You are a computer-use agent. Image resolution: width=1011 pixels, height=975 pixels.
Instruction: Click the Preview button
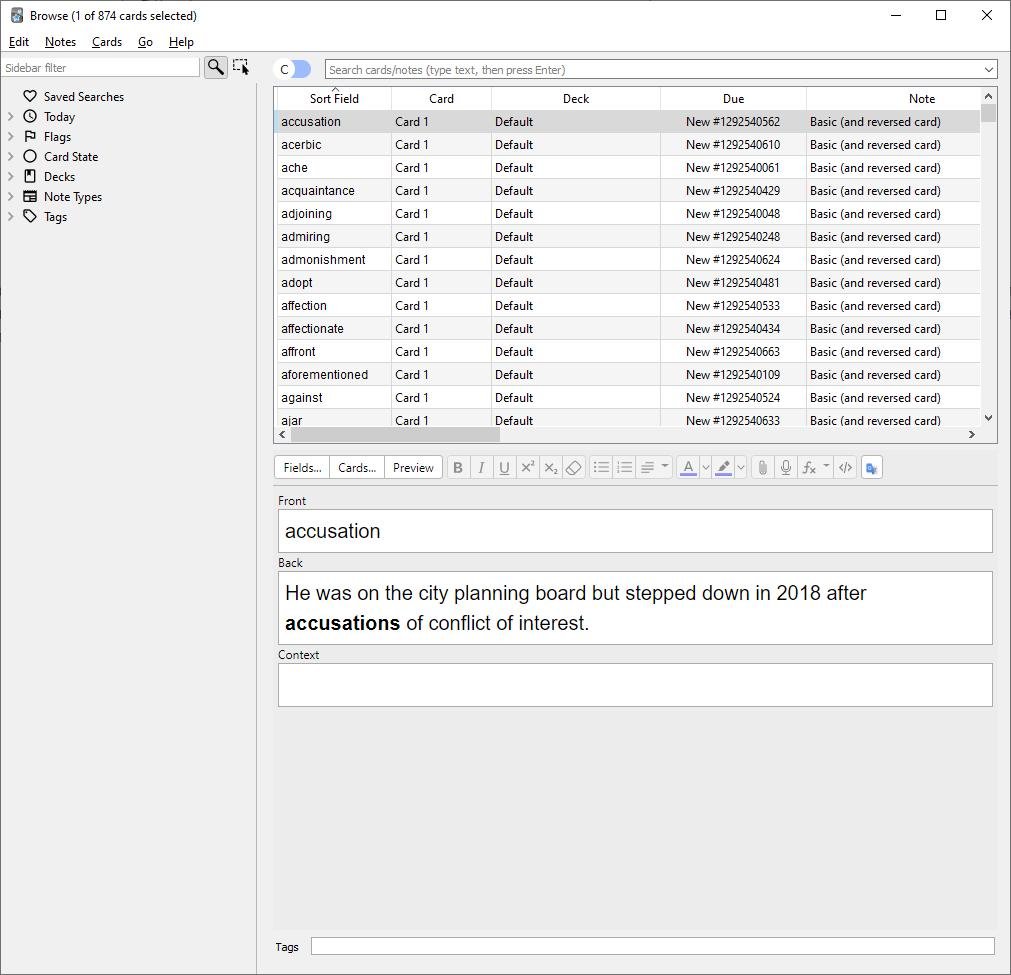pyautogui.click(x=413, y=468)
